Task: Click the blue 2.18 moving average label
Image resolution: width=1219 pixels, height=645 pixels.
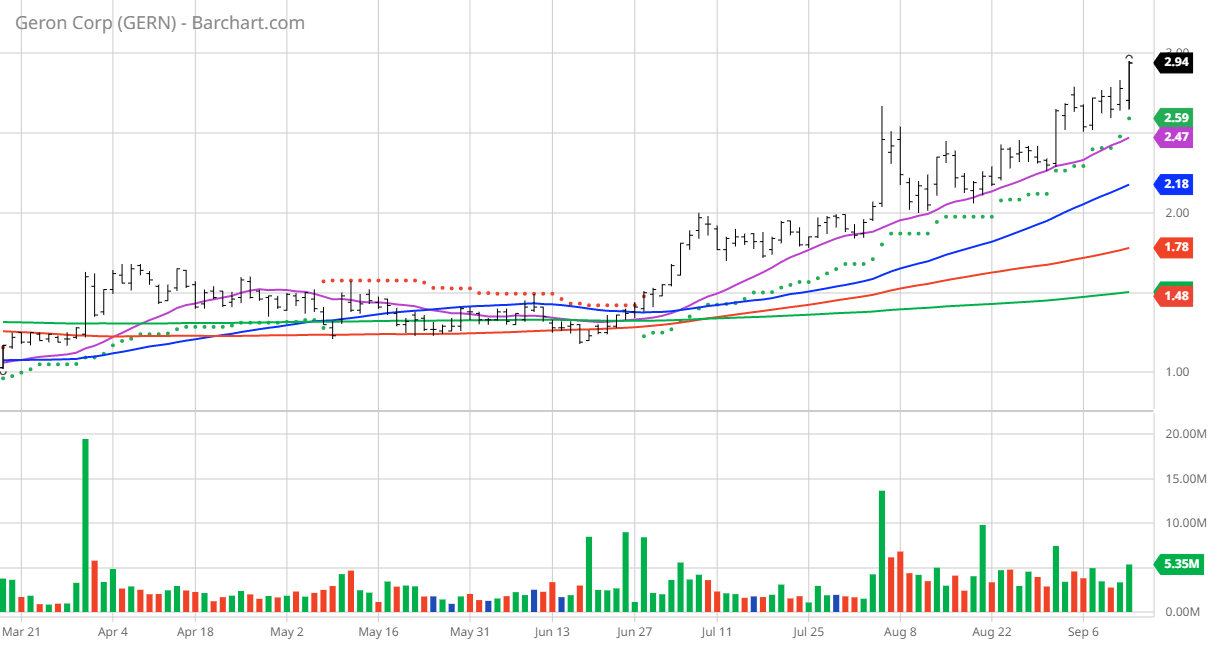Action: [1174, 184]
